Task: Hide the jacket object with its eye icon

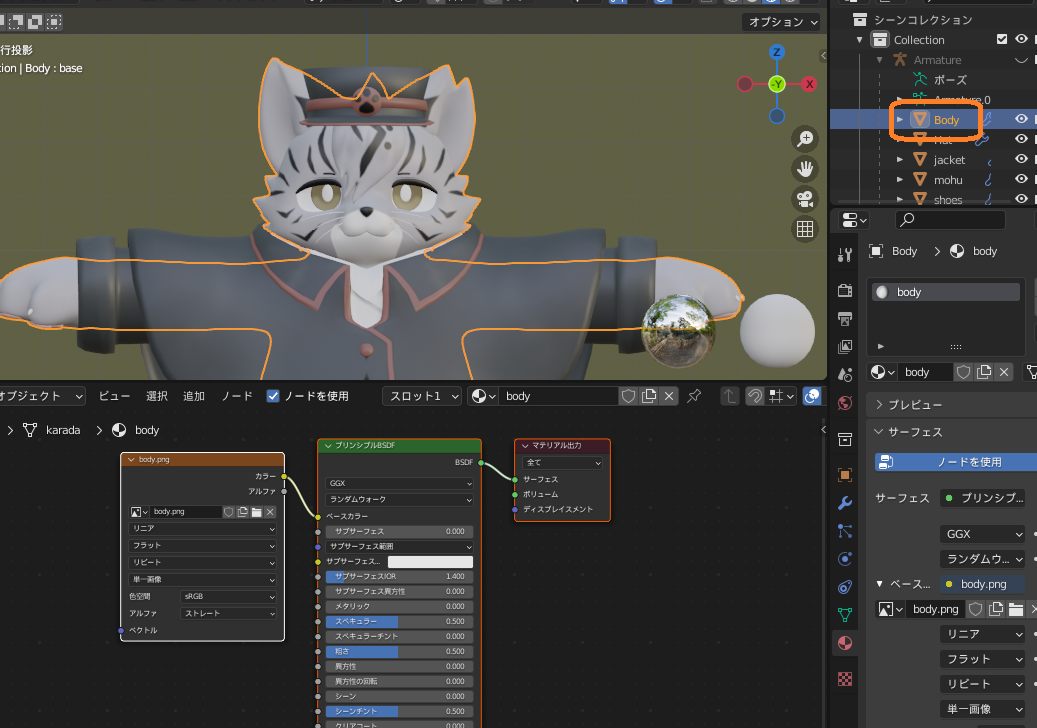Action: 1021,159
